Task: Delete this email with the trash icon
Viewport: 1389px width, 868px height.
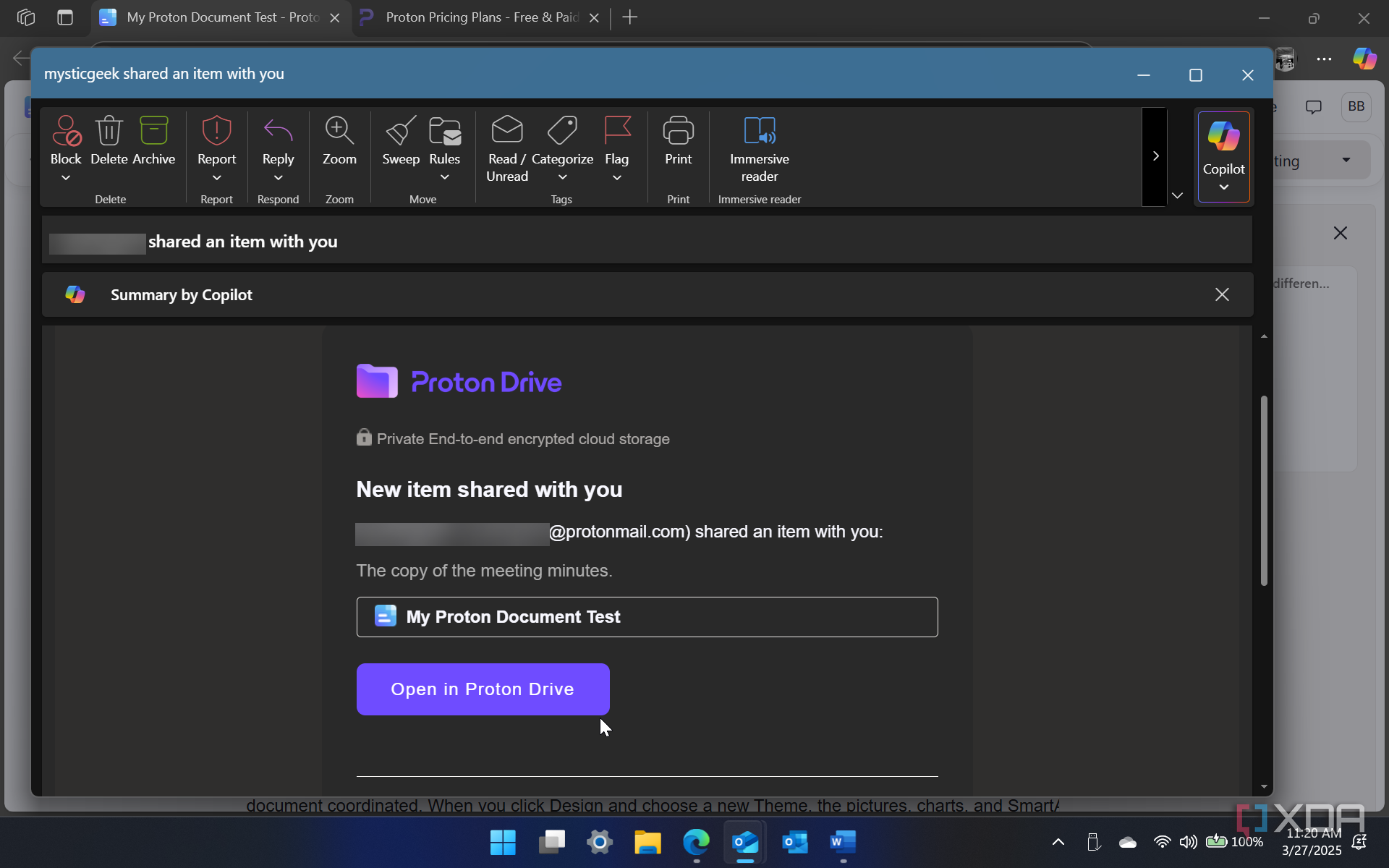Action: [x=109, y=131]
